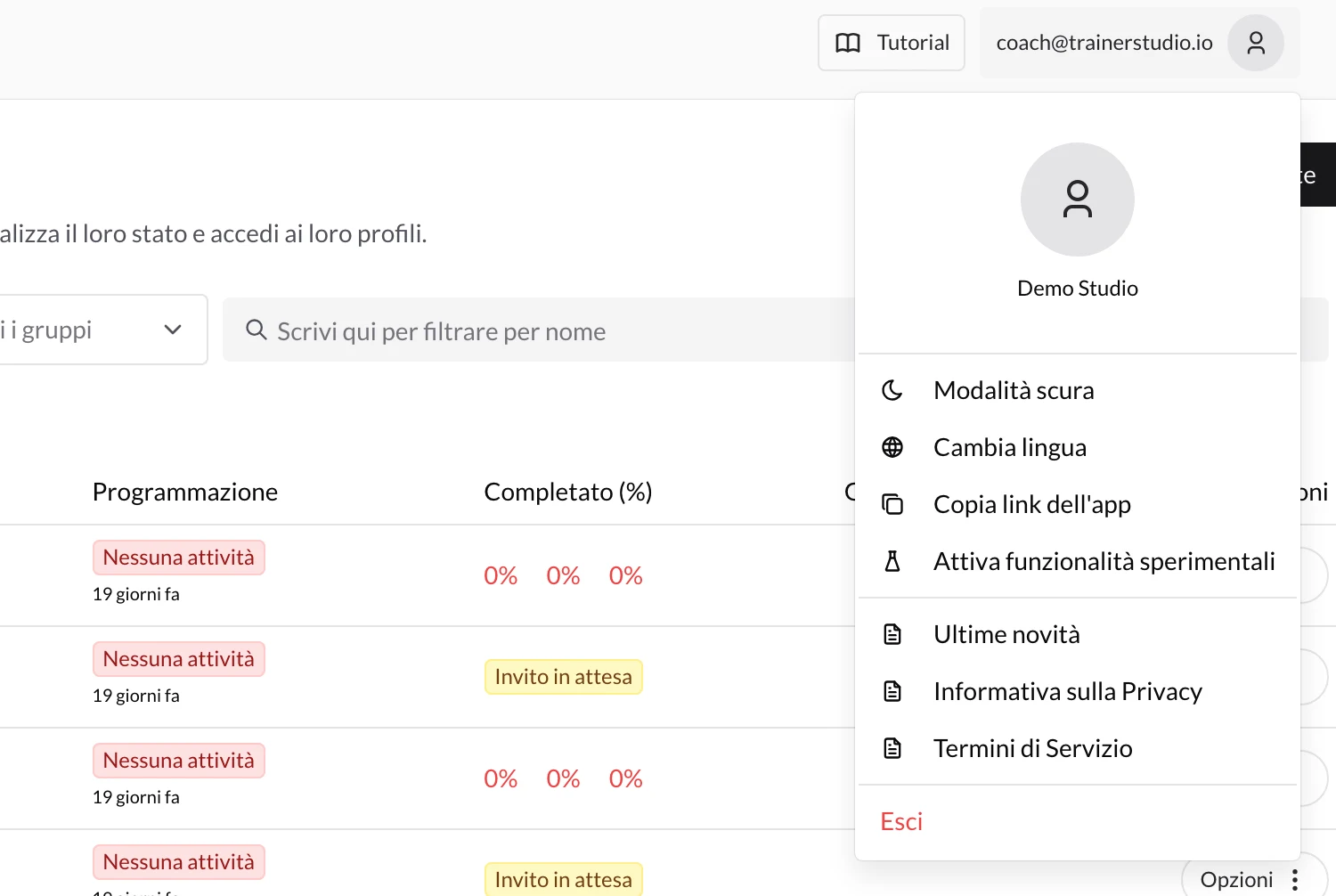Screen dimensions: 1336x896
Task: Open the Opzioni button
Action: [1254, 878]
